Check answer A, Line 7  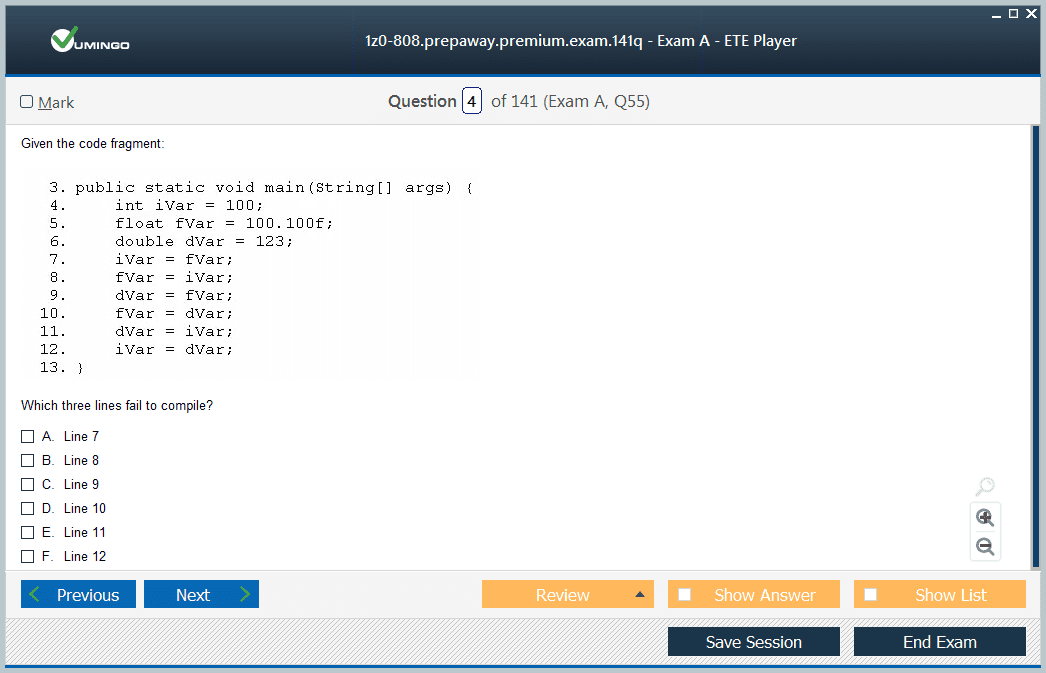pos(28,437)
